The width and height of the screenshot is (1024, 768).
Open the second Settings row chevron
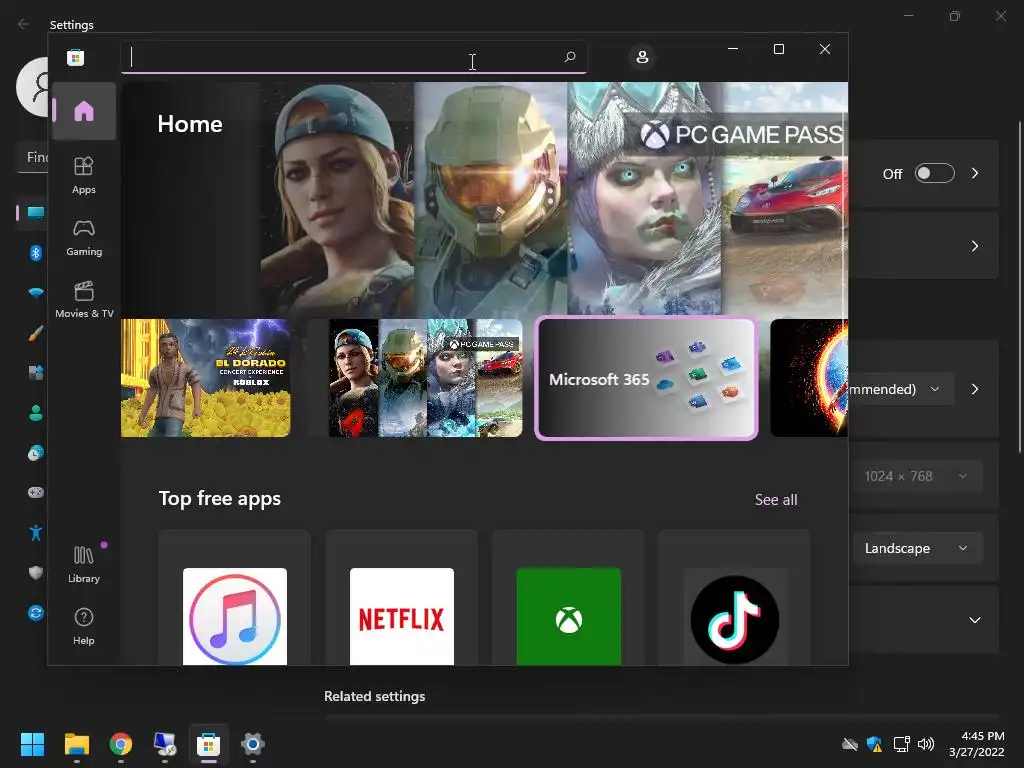pyautogui.click(x=975, y=246)
